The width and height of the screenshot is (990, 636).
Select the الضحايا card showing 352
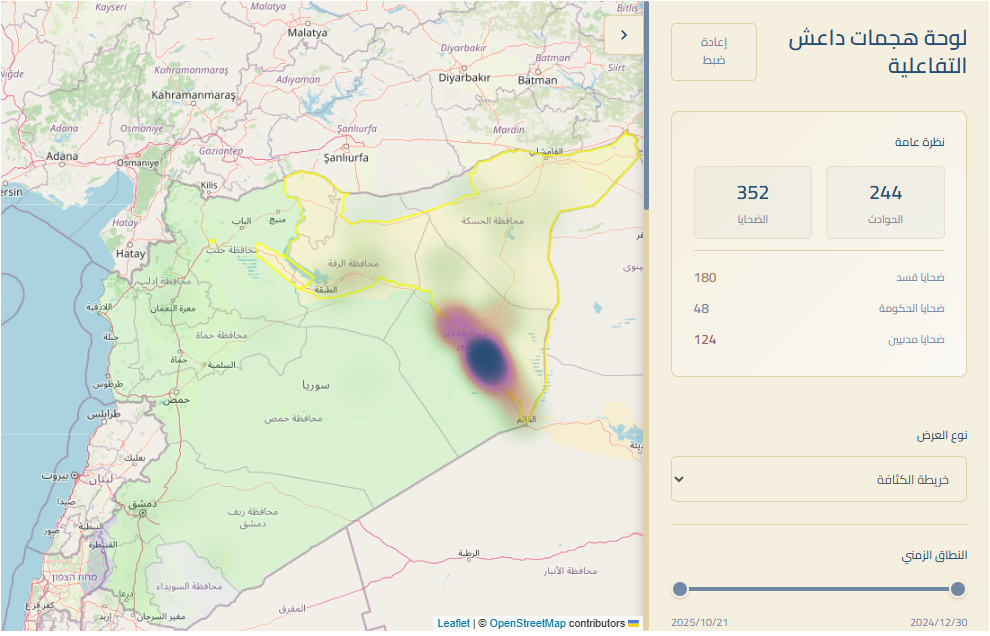click(x=752, y=202)
